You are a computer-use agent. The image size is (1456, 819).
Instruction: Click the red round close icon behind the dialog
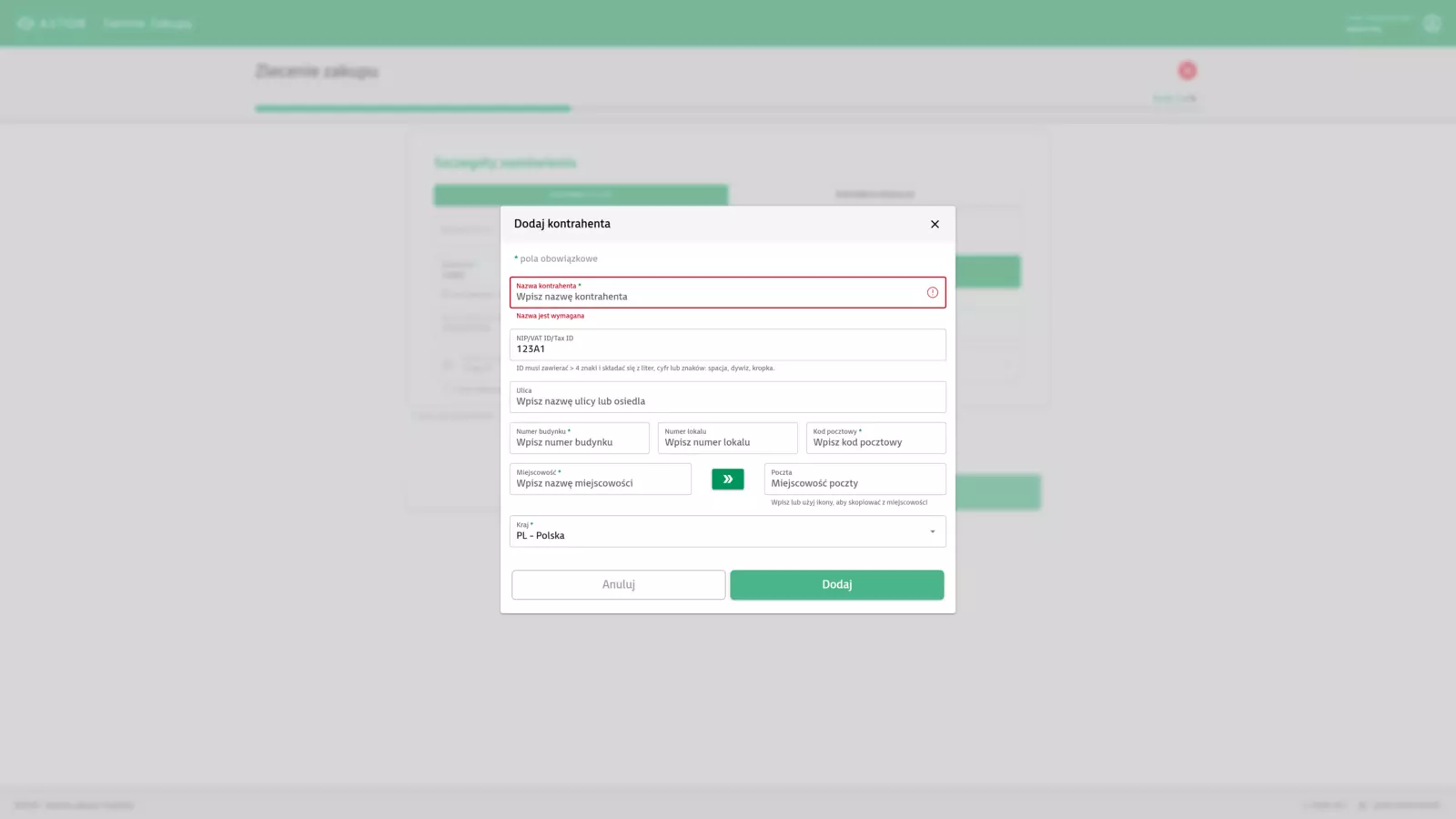pos(1187,71)
